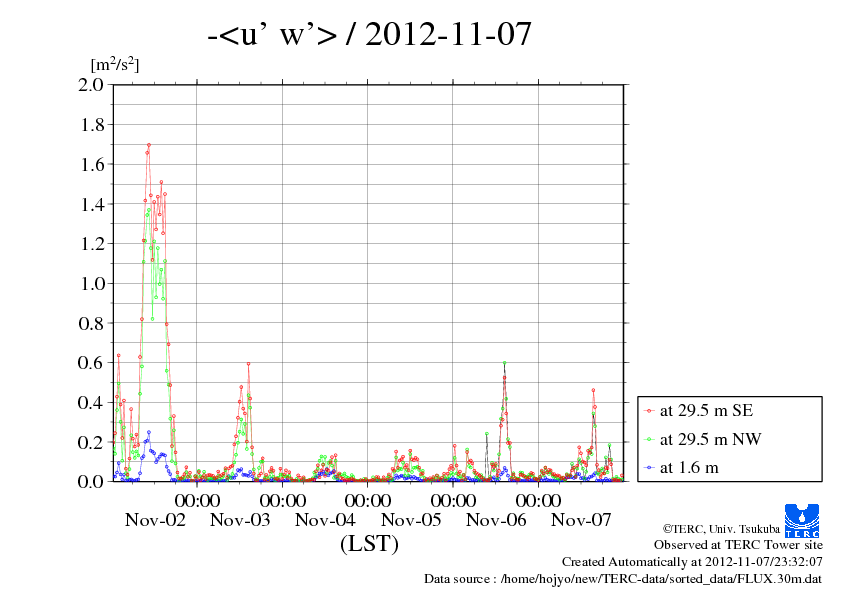Click the Nov-05 date label
842x595 pixels.
point(411,520)
